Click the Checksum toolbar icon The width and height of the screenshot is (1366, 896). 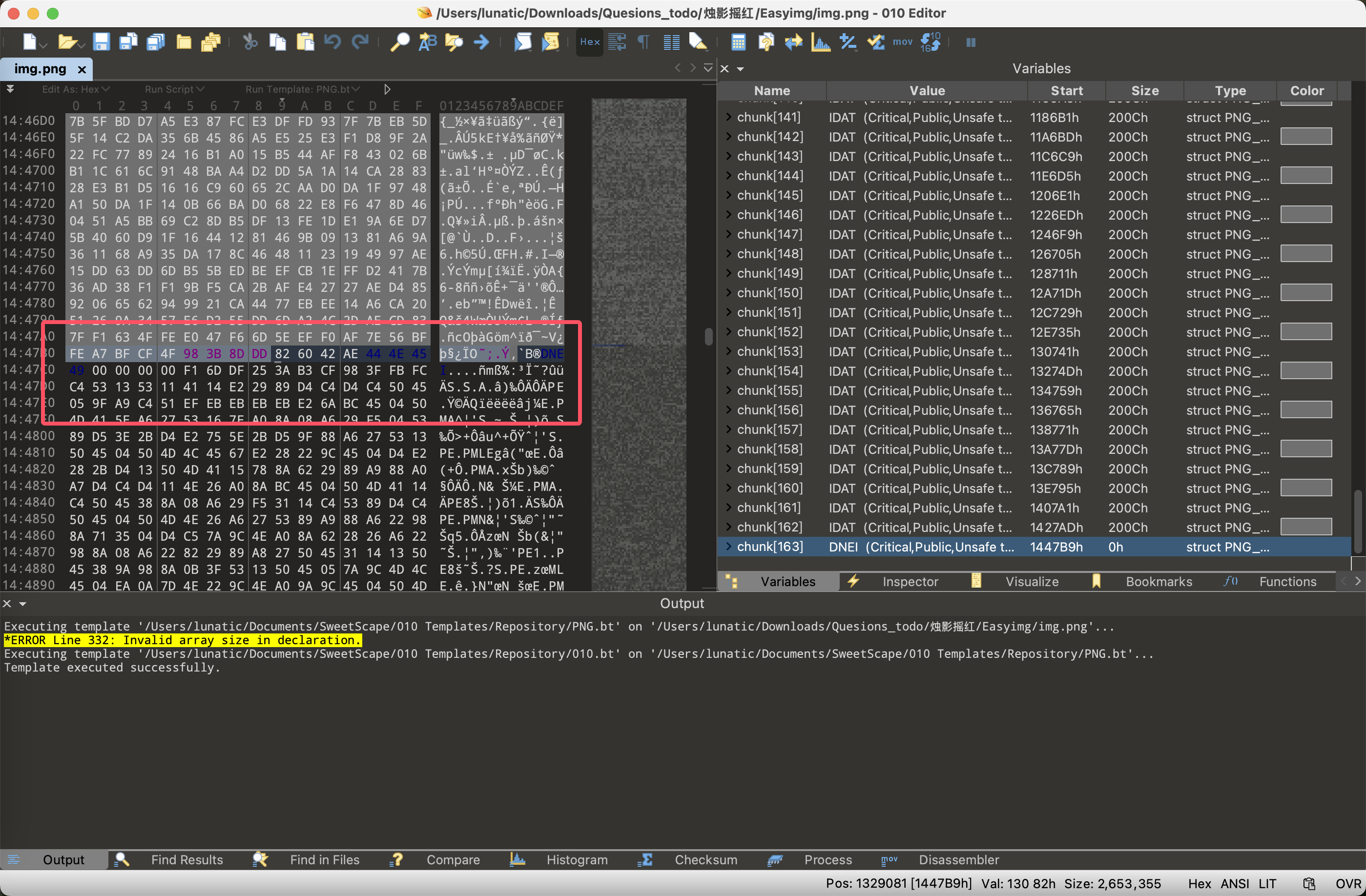coord(875,42)
